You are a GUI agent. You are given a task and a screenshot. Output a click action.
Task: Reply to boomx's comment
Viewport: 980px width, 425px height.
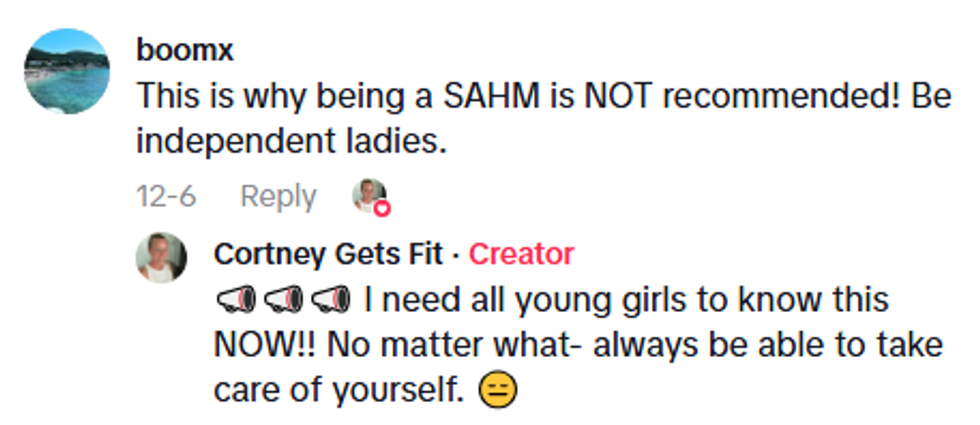tap(278, 196)
